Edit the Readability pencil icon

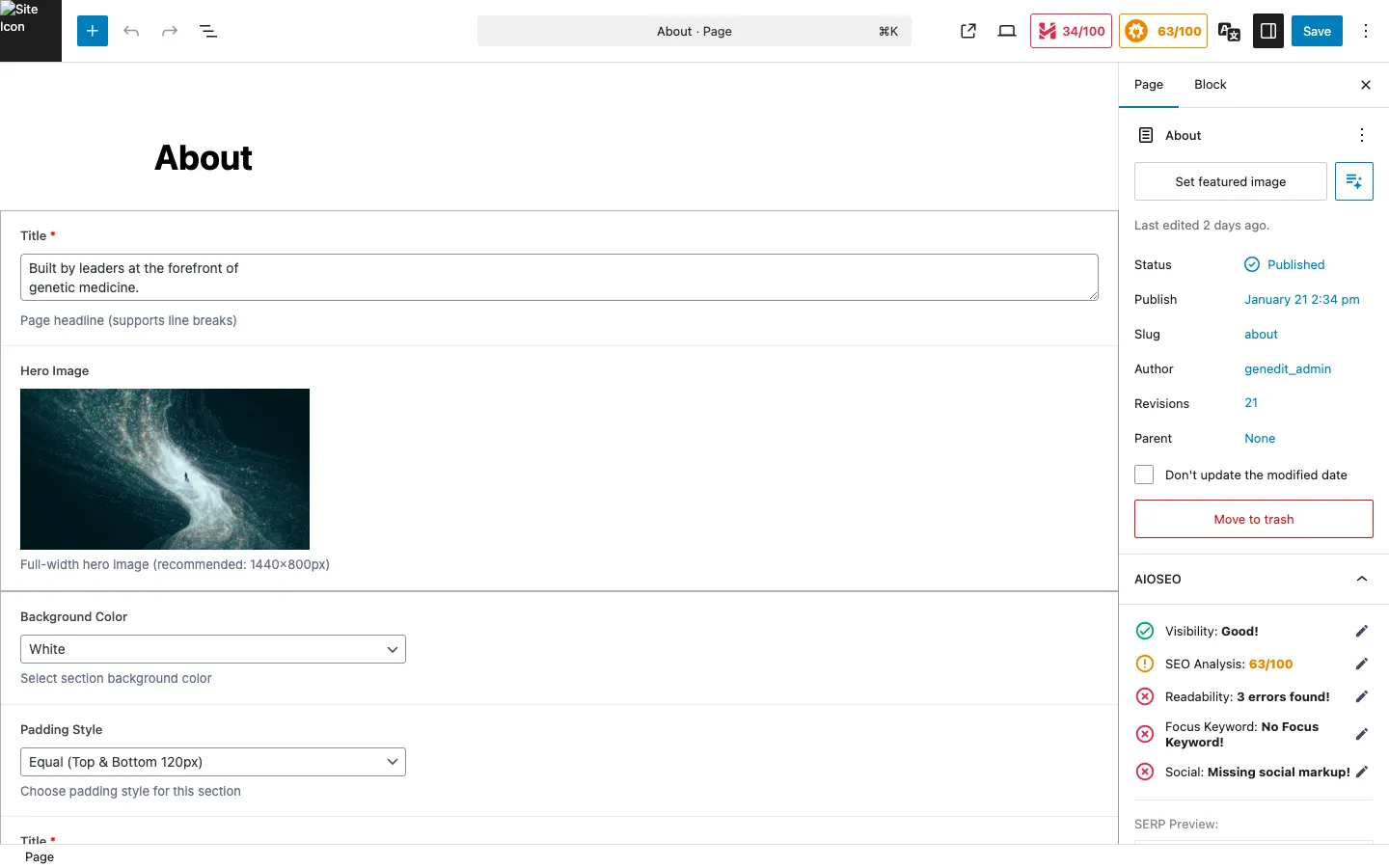(1362, 696)
